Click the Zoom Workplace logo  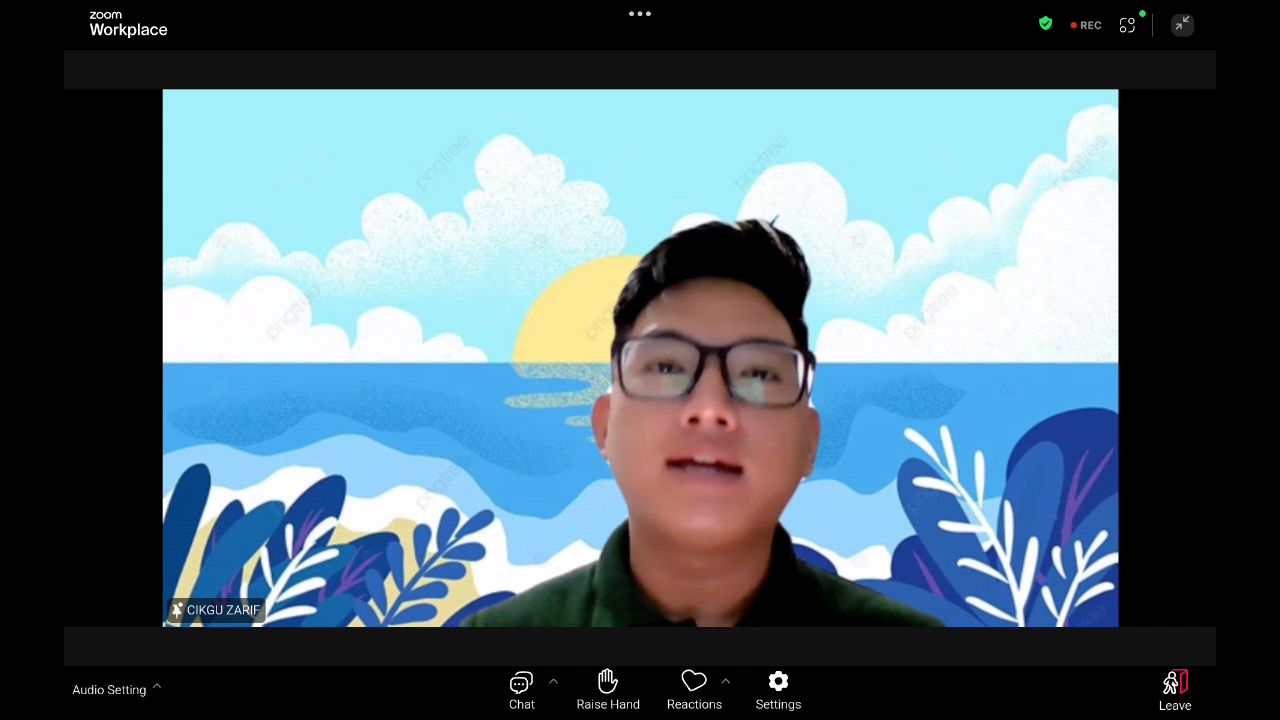click(x=128, y=24)
